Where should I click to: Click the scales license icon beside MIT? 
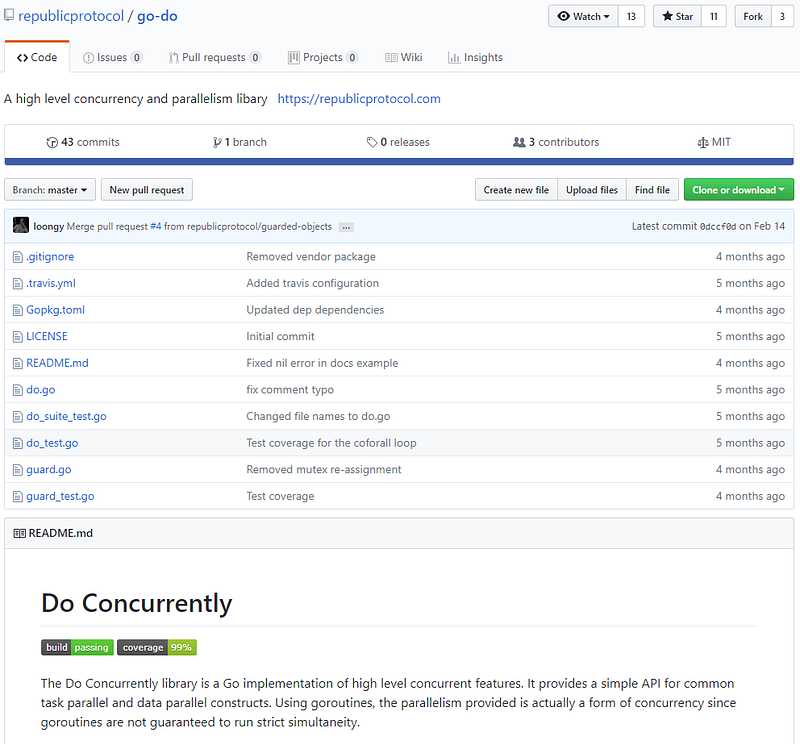point(703,143)
